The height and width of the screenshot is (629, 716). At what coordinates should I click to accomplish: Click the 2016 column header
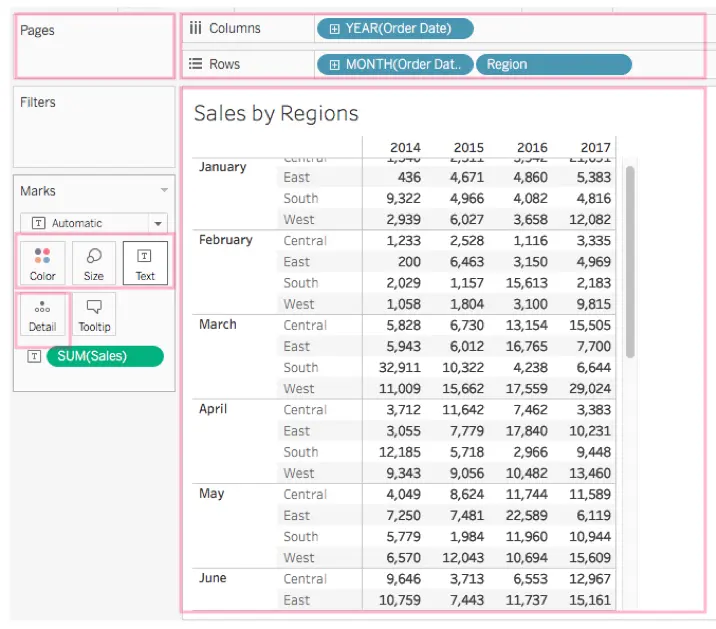(x=532, y=148)
